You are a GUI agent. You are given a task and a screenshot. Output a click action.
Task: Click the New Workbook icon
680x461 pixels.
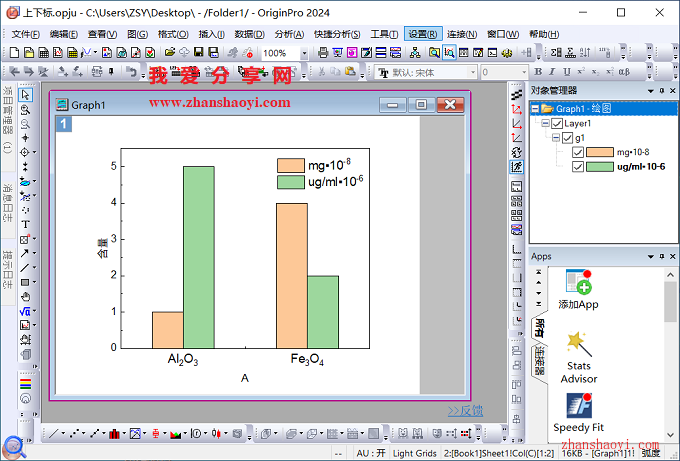[x=43, y=53]
